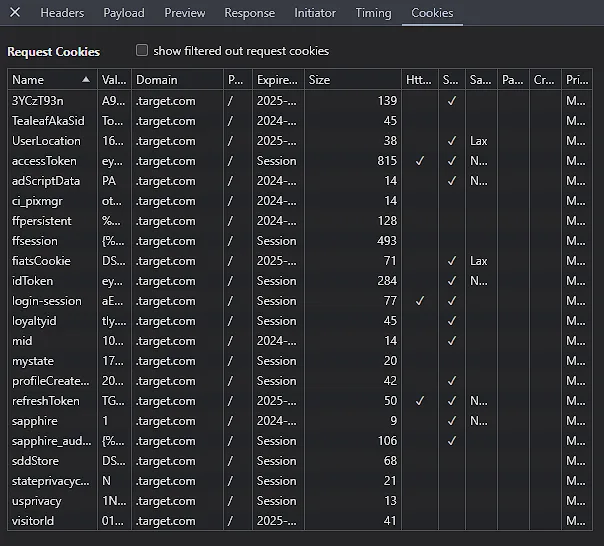
Task: Open the Preview tab
Action: [185, 13]
